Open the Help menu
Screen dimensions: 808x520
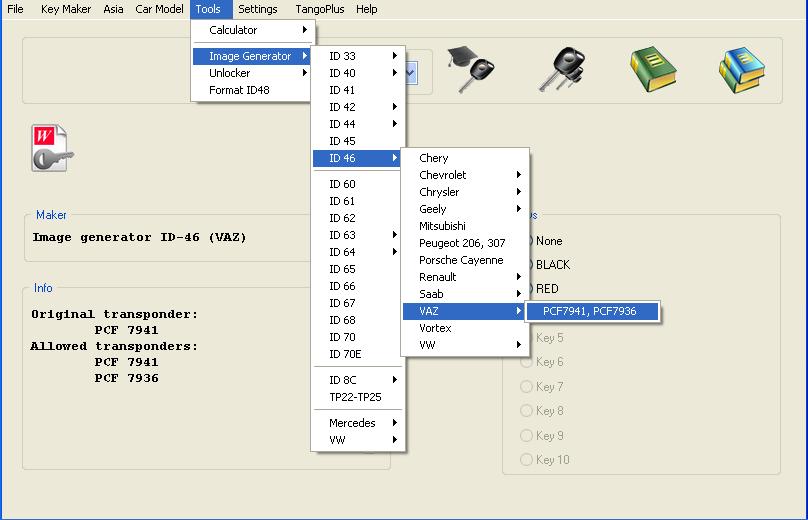coord(366,9)
